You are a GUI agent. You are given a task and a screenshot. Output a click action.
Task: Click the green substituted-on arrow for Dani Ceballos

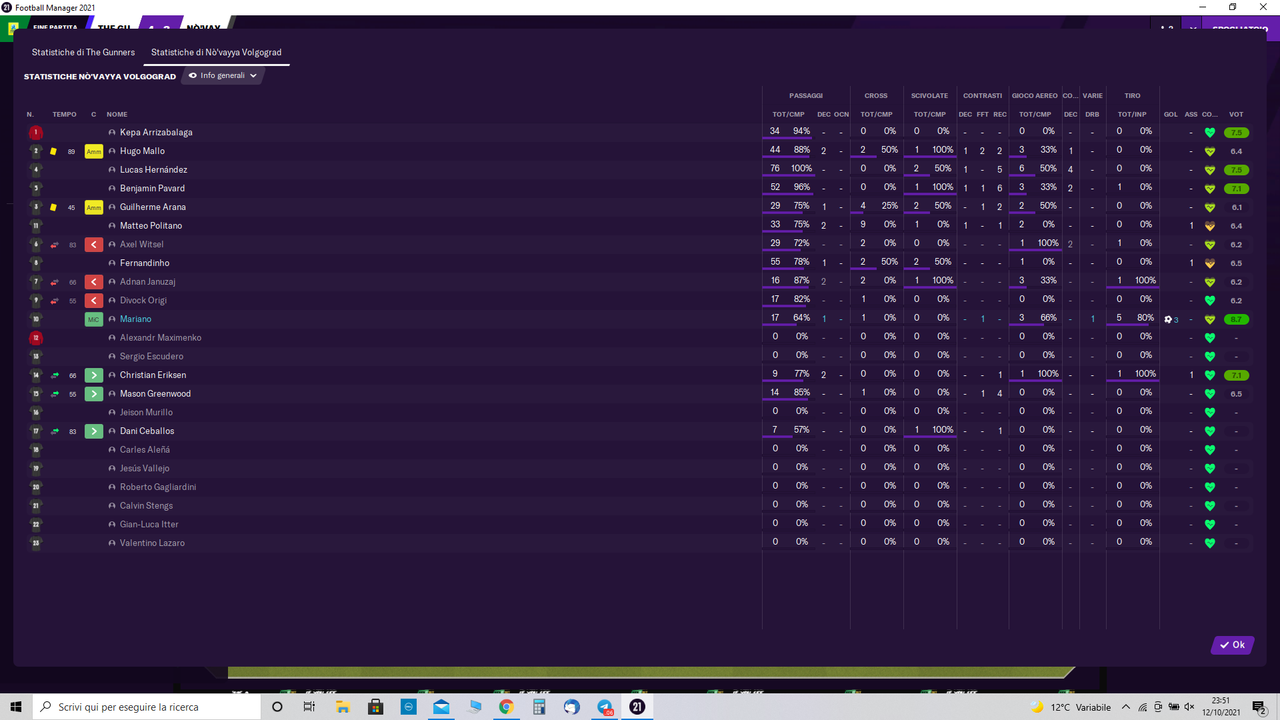[94, 431]
